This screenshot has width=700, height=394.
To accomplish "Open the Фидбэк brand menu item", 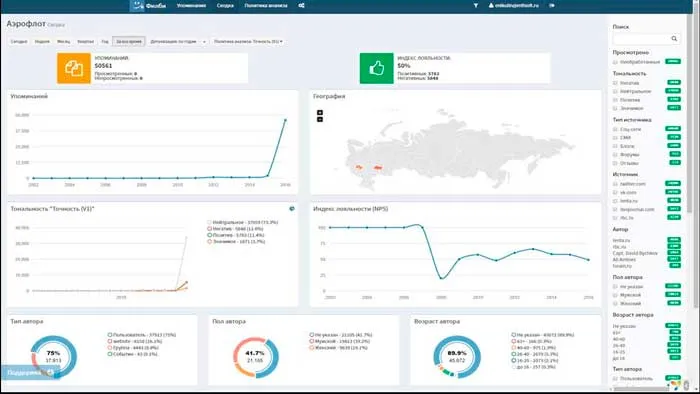I will pos(156,6).
